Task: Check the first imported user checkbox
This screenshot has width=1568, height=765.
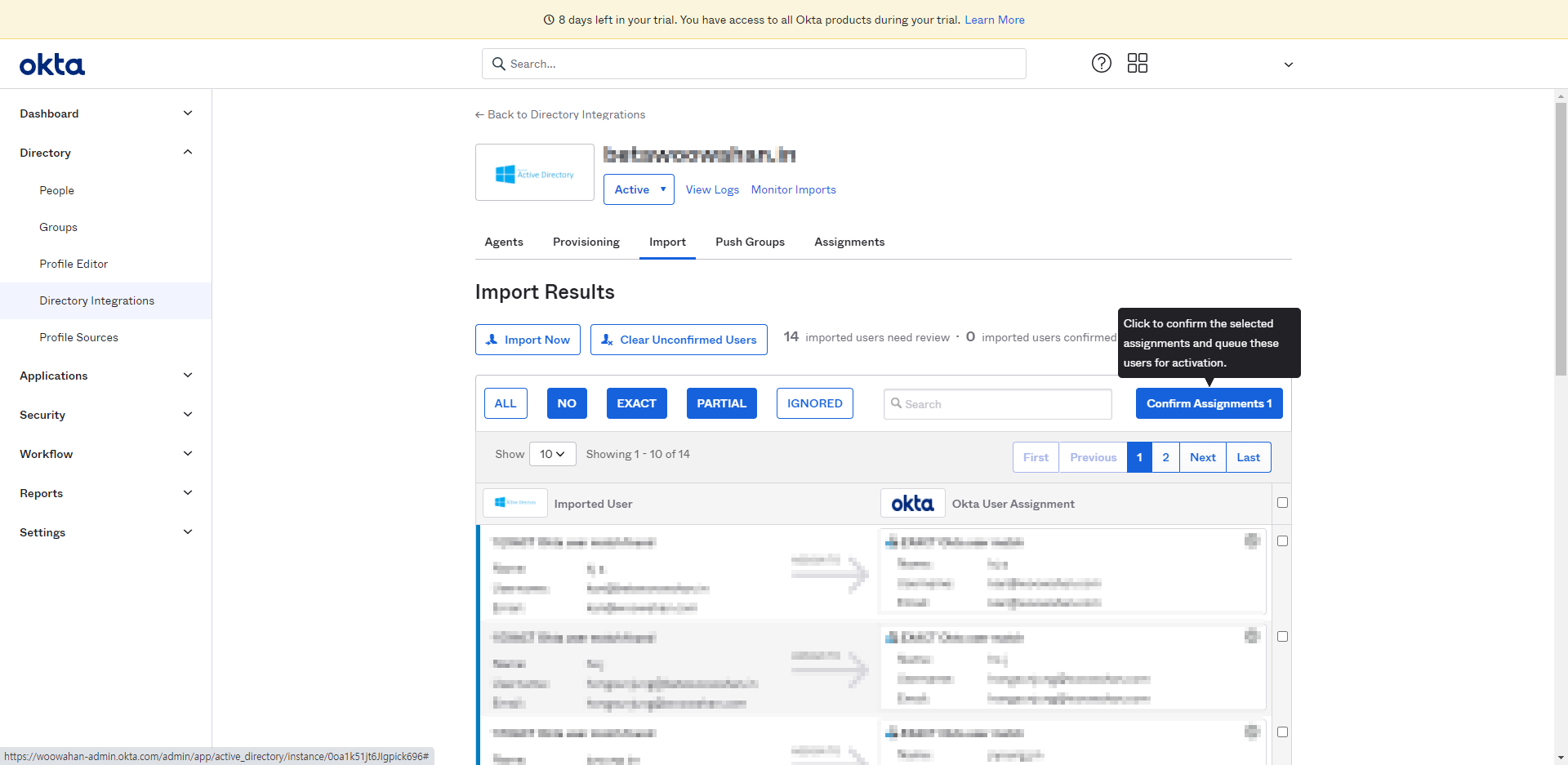Action: [1282, 541]
